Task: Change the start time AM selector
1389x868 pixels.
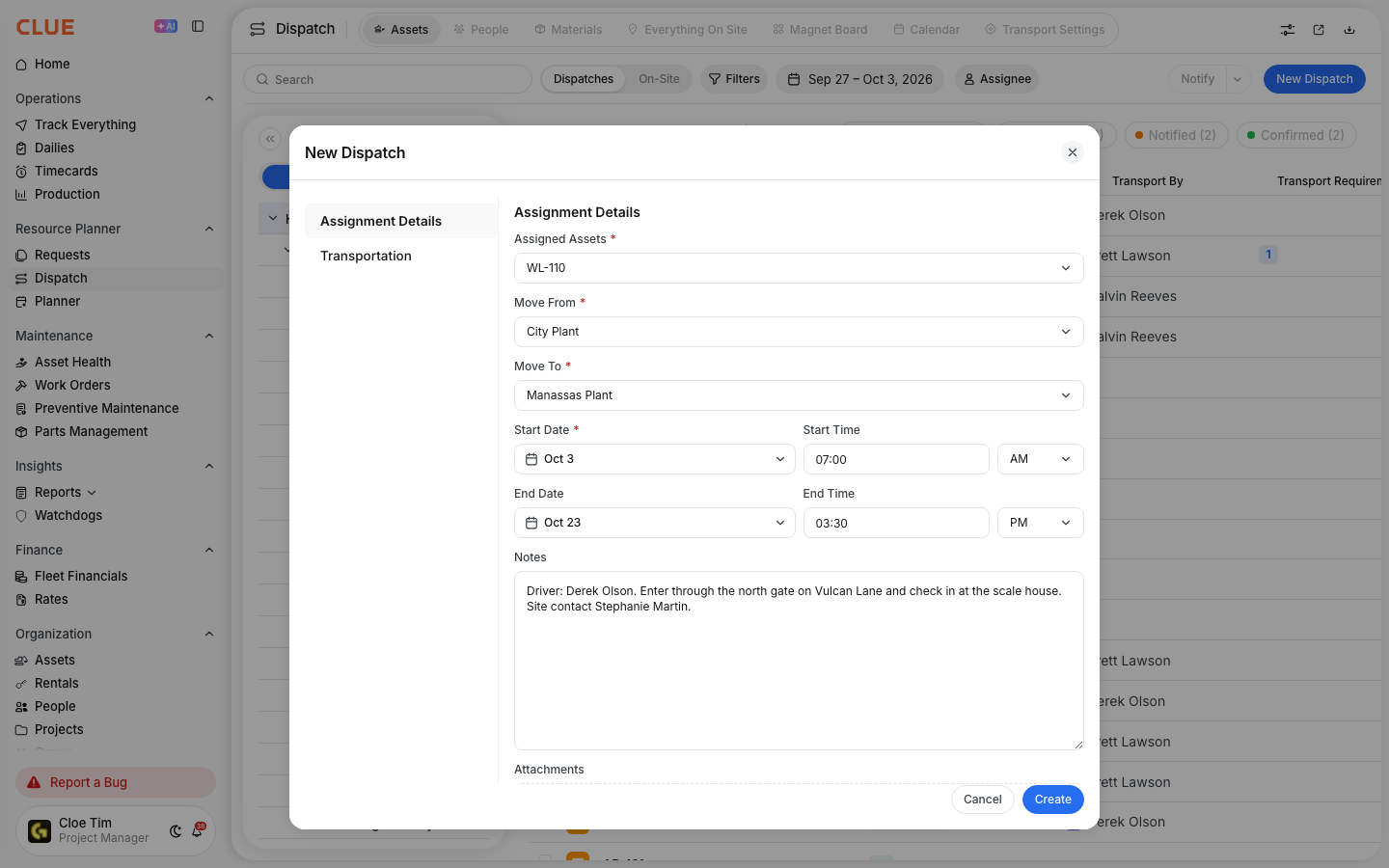Action: (1040, 459)
